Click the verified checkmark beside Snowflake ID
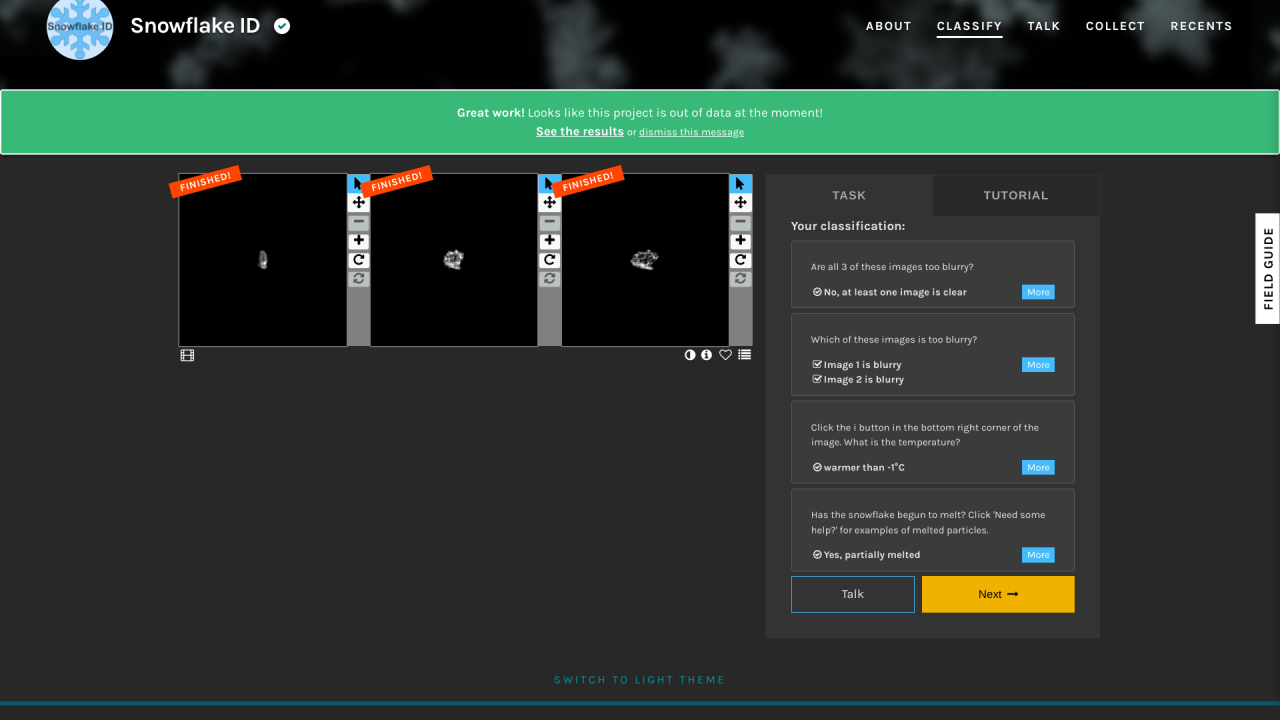The width and height of the screenshot is (1280, 720). point(282,26)
